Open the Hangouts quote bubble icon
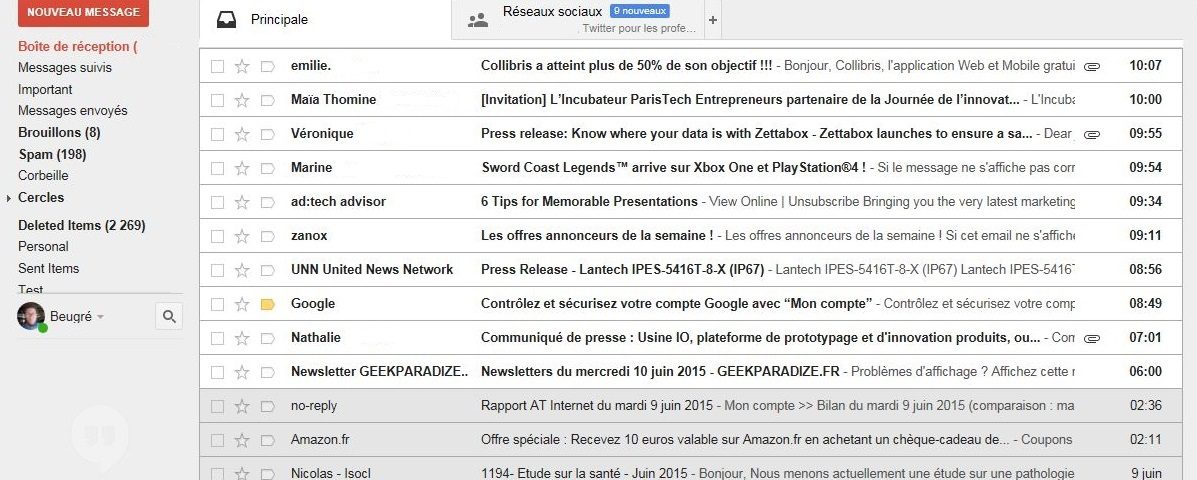The width and height of the screenshot is (1197, 480). tap(99, 437)
